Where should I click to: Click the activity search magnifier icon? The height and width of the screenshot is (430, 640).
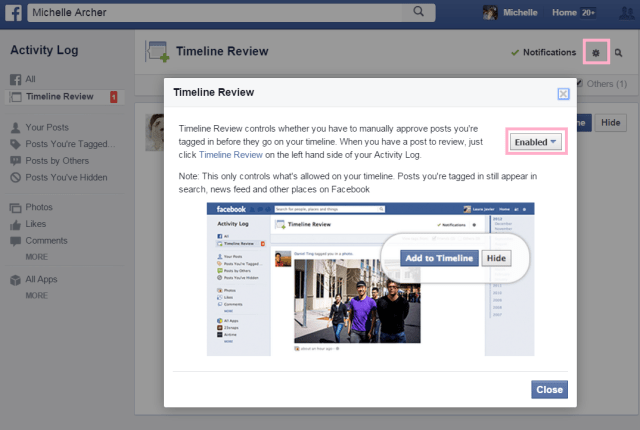pyautogui.click(x=619, y=52)
